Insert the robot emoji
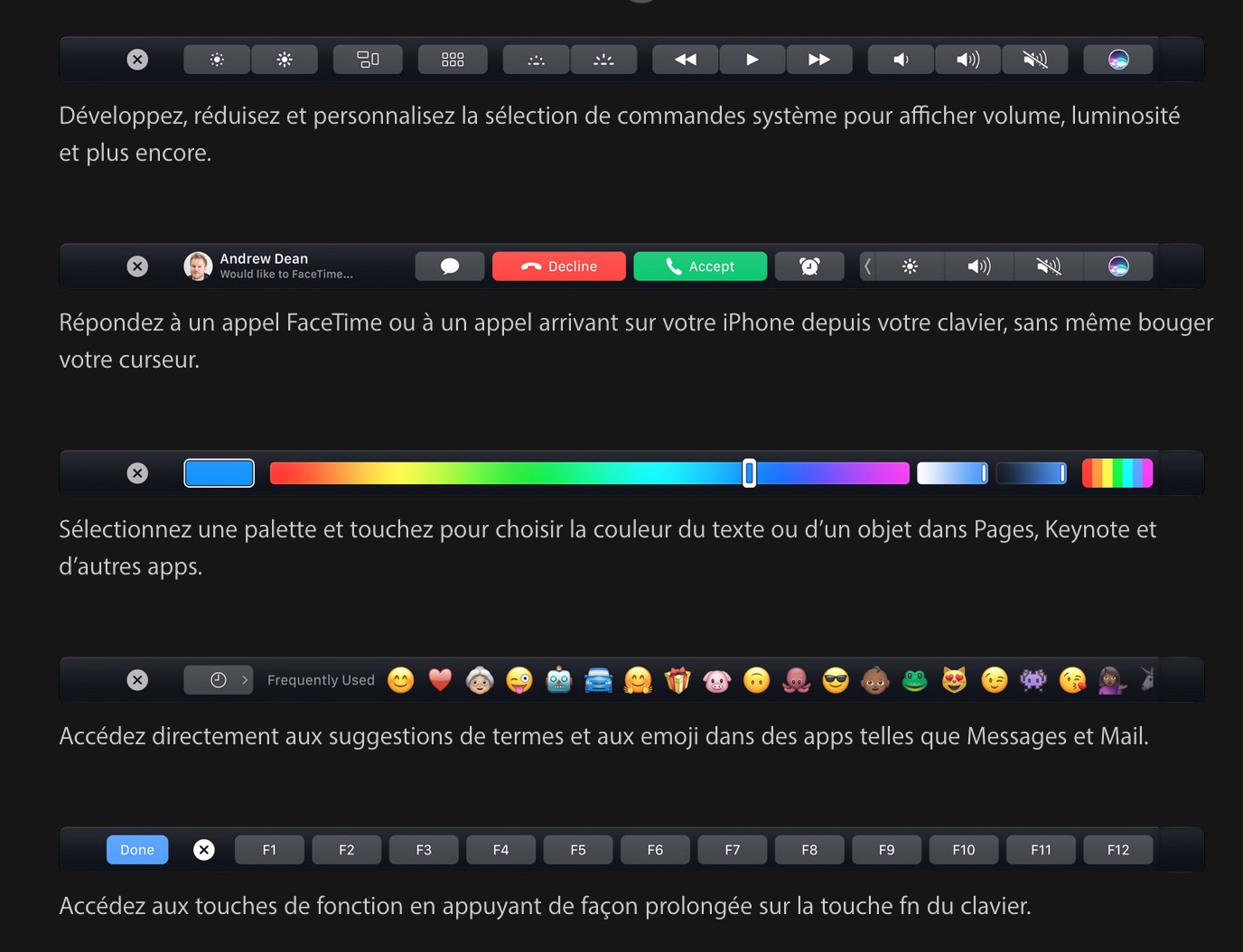This screenshot has height=952, width=1243. tap(559, 680)
